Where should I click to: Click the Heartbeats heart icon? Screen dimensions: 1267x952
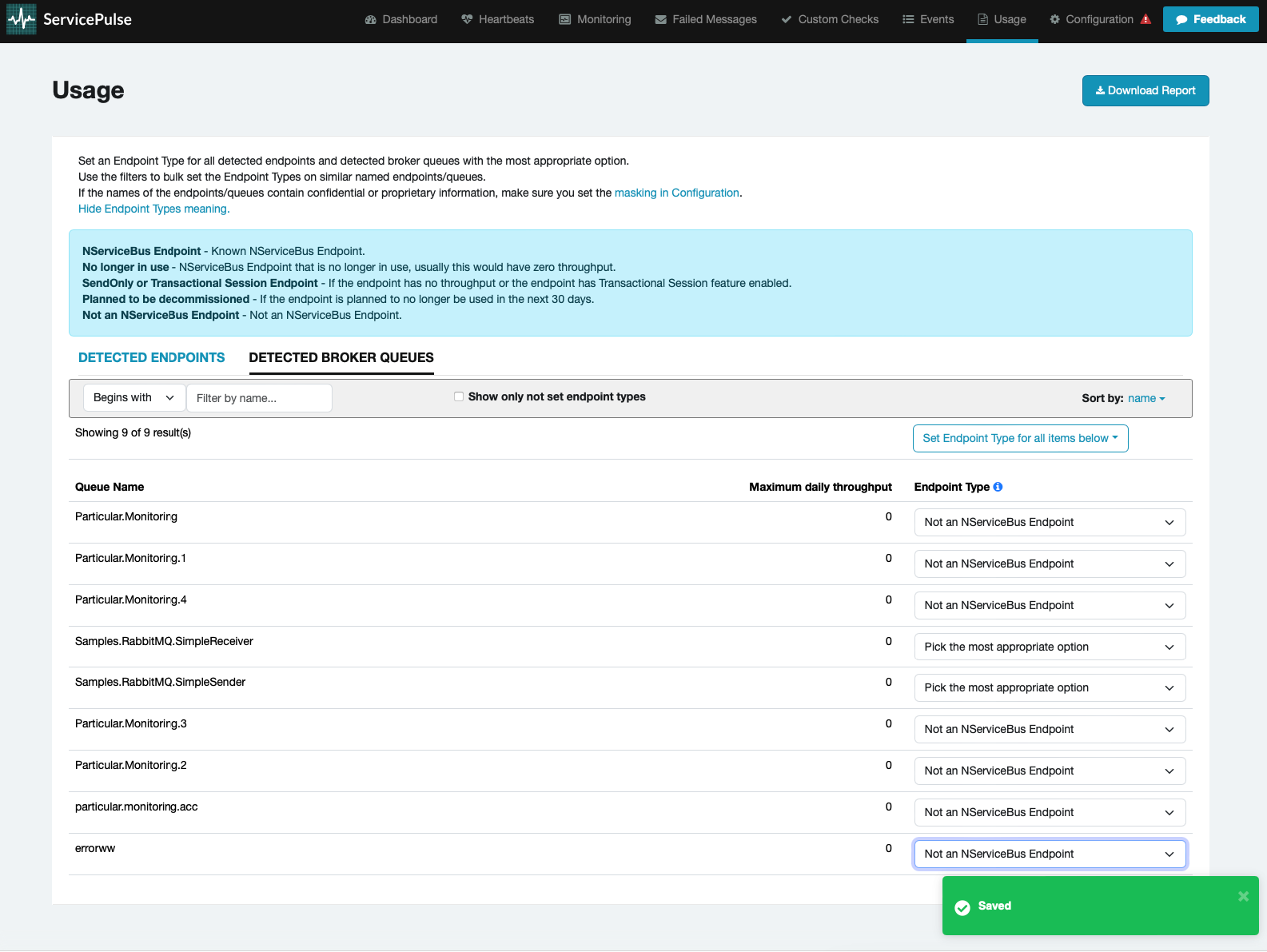coord(467,19)
